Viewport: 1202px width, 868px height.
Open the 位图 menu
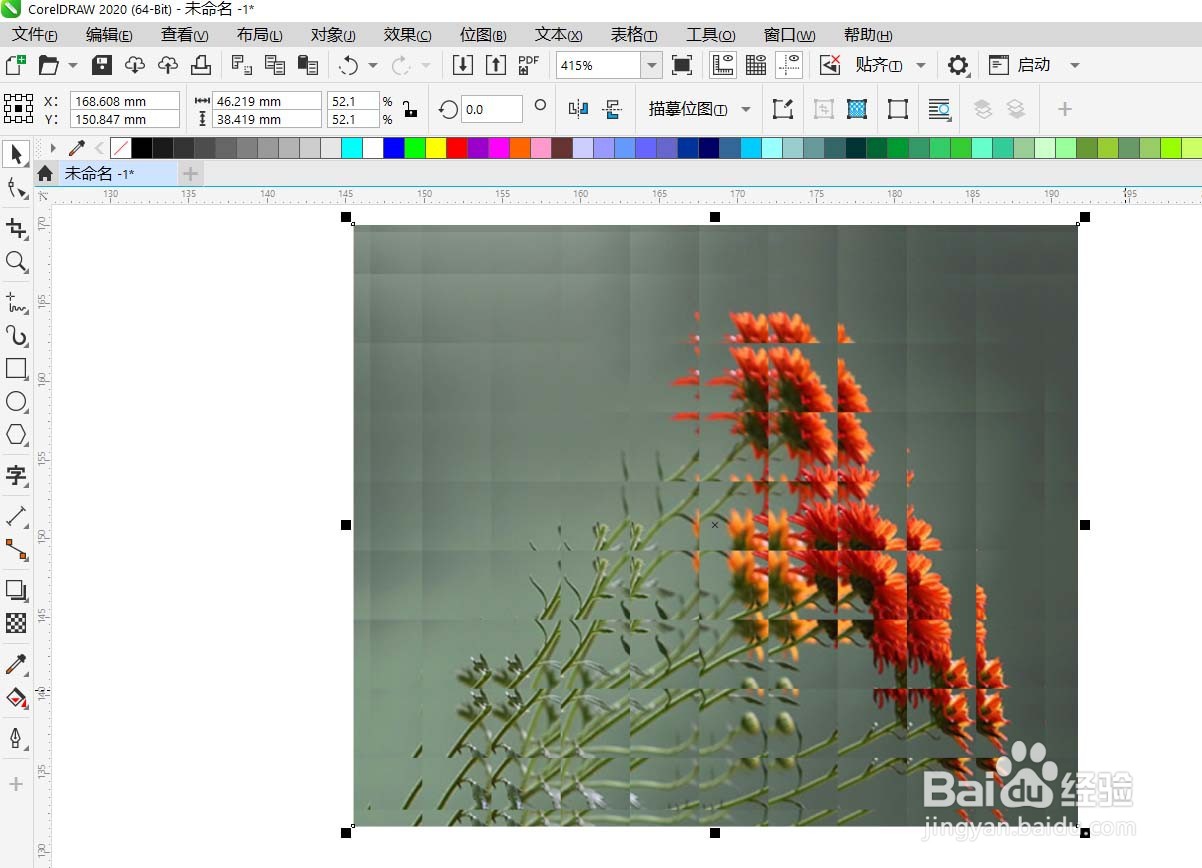pos(483,35)
